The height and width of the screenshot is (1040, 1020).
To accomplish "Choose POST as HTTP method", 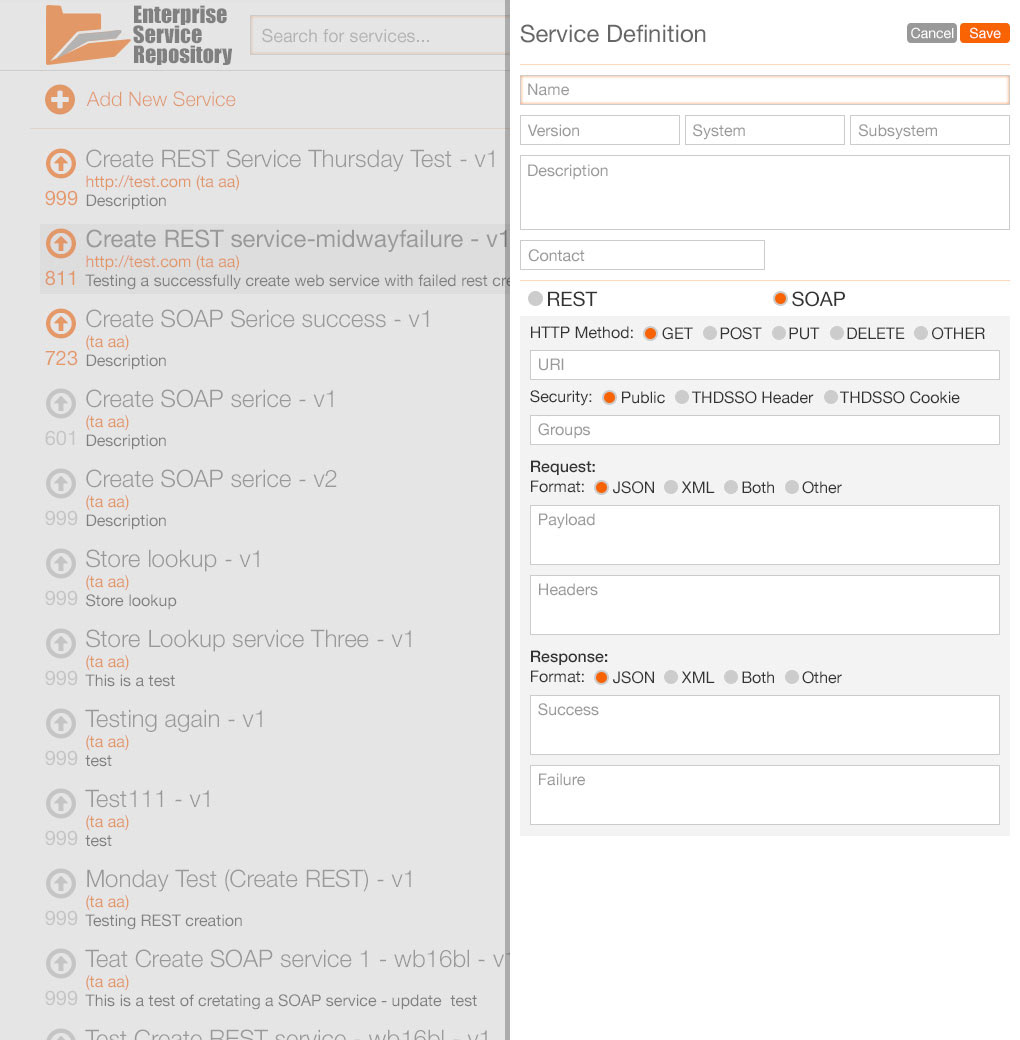I will [x=710, y=333].
